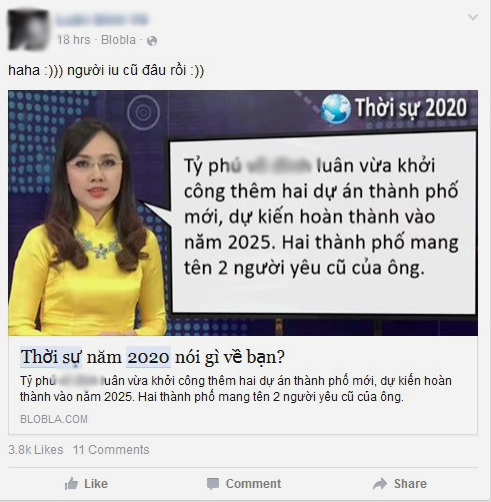The image size is (491, 502).
Task: Open the blurred poster name link
Action: 102,20
